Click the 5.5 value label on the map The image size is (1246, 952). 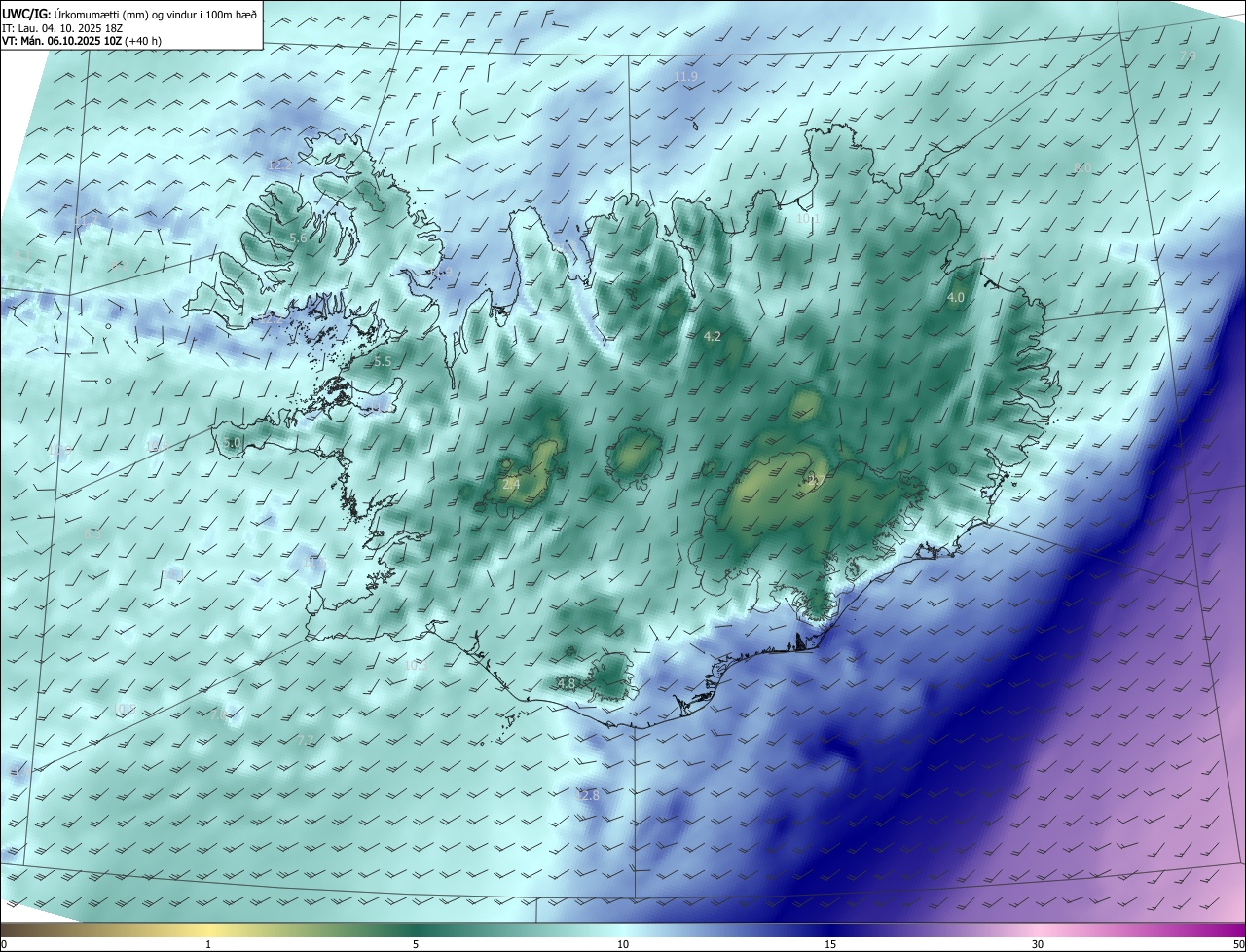pos(383,361)
